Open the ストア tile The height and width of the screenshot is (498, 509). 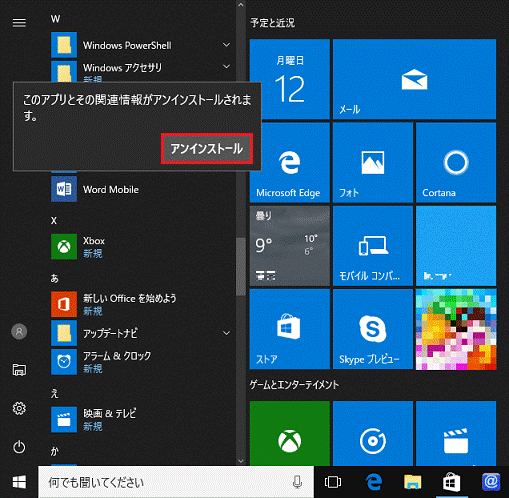tap(290, 329)
